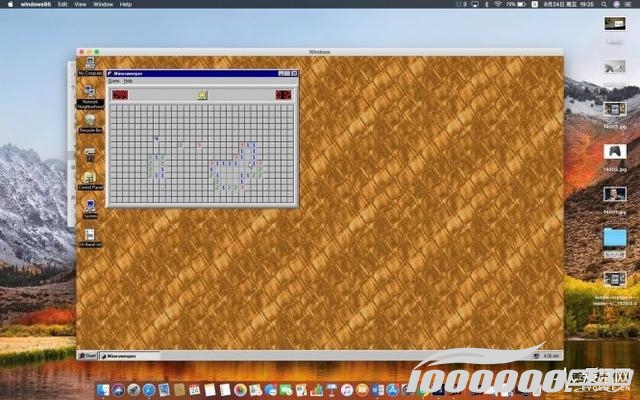640x400 pixels.
Task: Open the Window menu in macOS menu bar
Action: coord(103,4)
